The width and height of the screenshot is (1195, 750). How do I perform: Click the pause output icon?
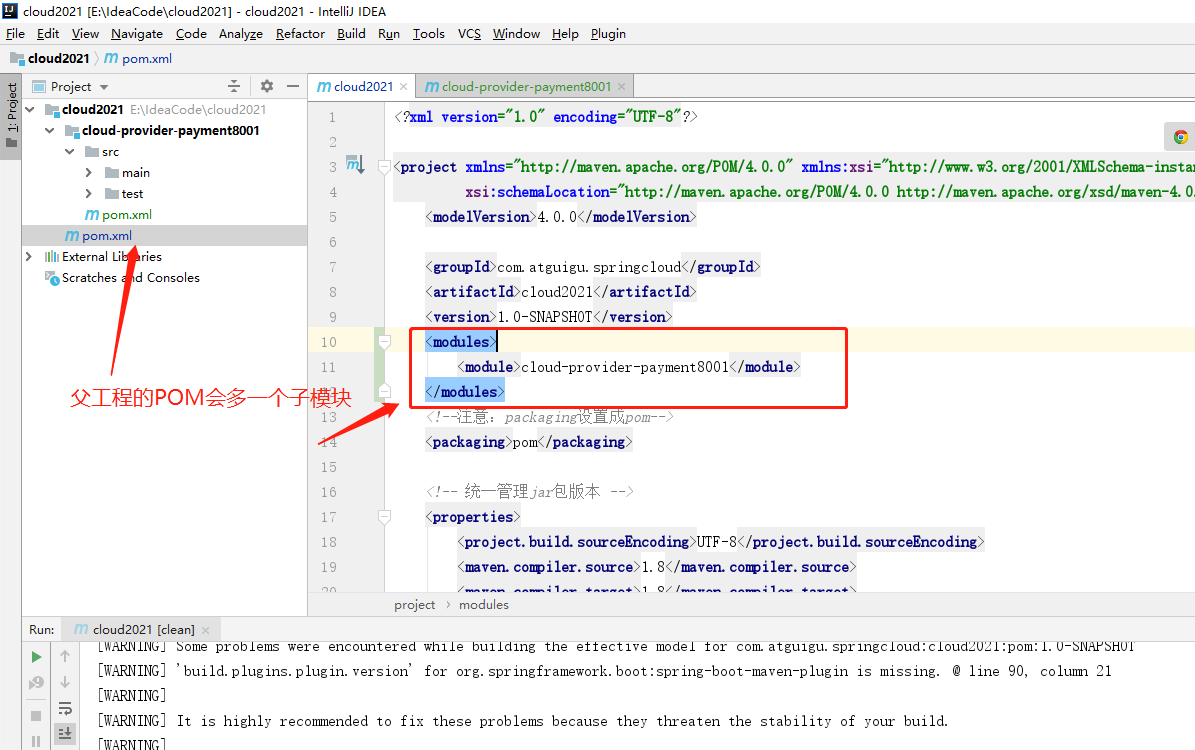pyautogui.click(x=36, y=741)
